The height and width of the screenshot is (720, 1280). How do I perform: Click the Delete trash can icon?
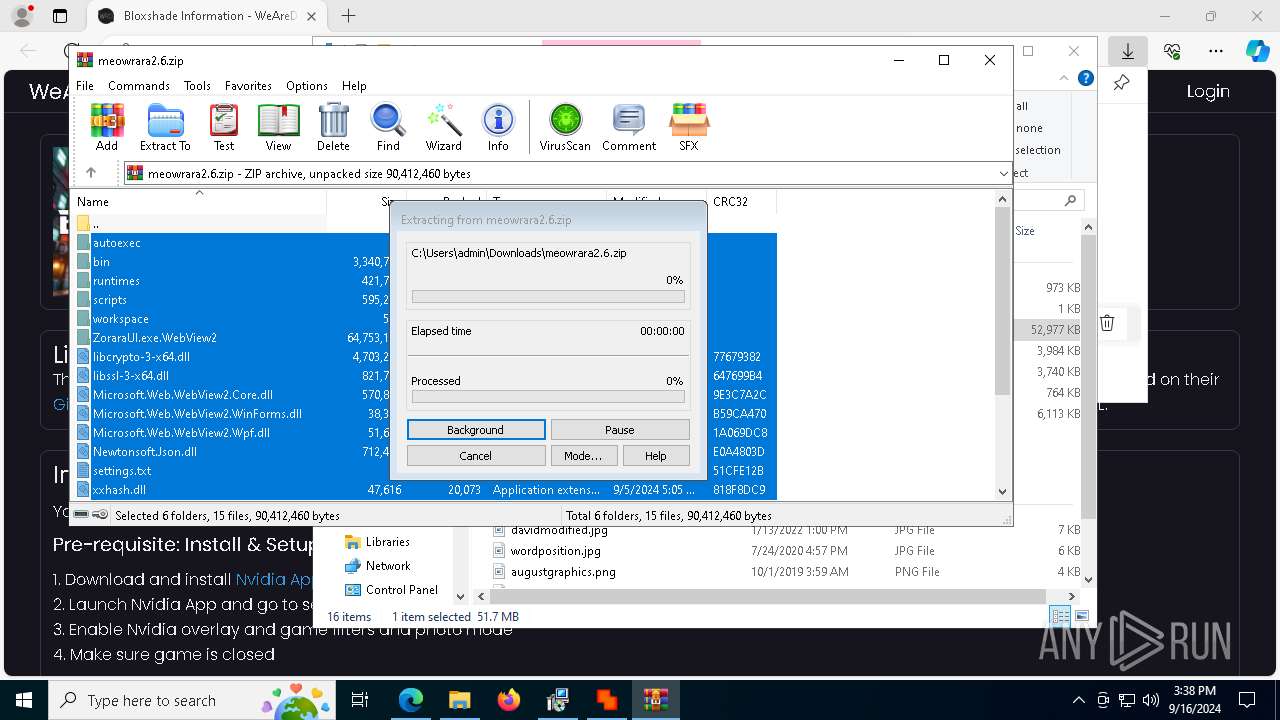tap(333, 127)
